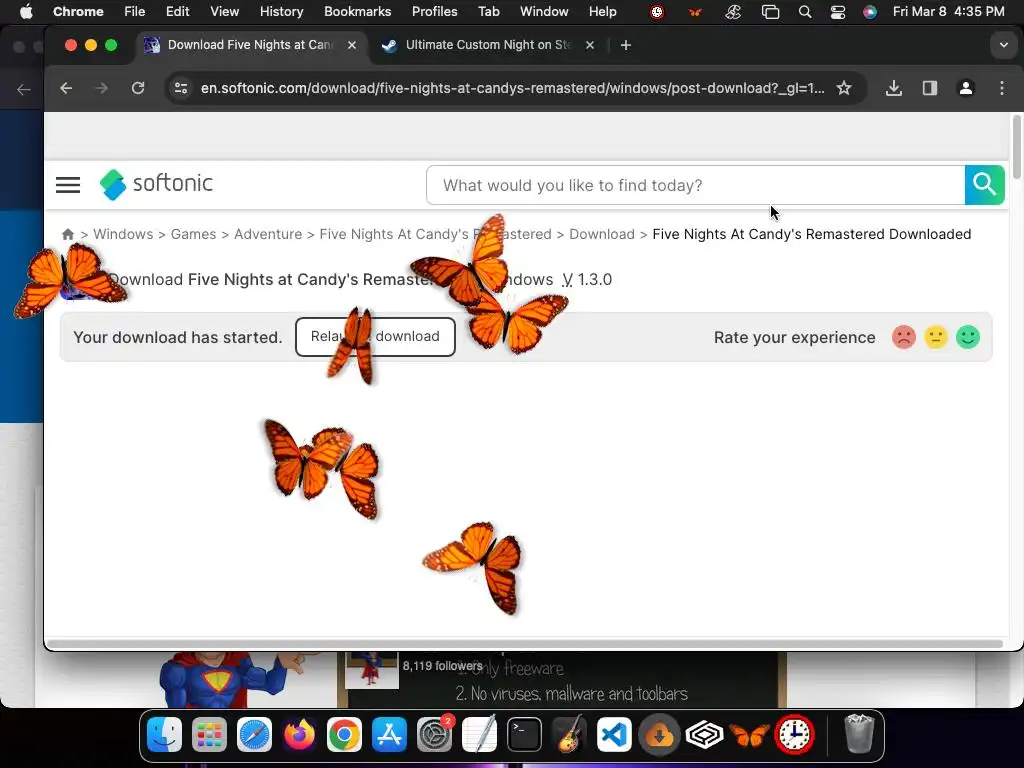The height and width of the screenshot is (768, 1024).
Task: Click the Softonic logo
Action: click(156, 184)
